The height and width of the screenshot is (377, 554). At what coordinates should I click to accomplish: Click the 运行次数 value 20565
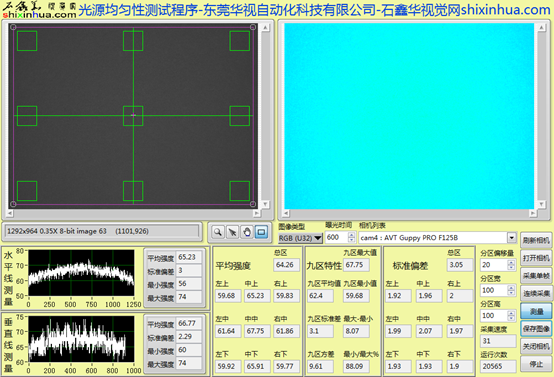coord(498,366)
